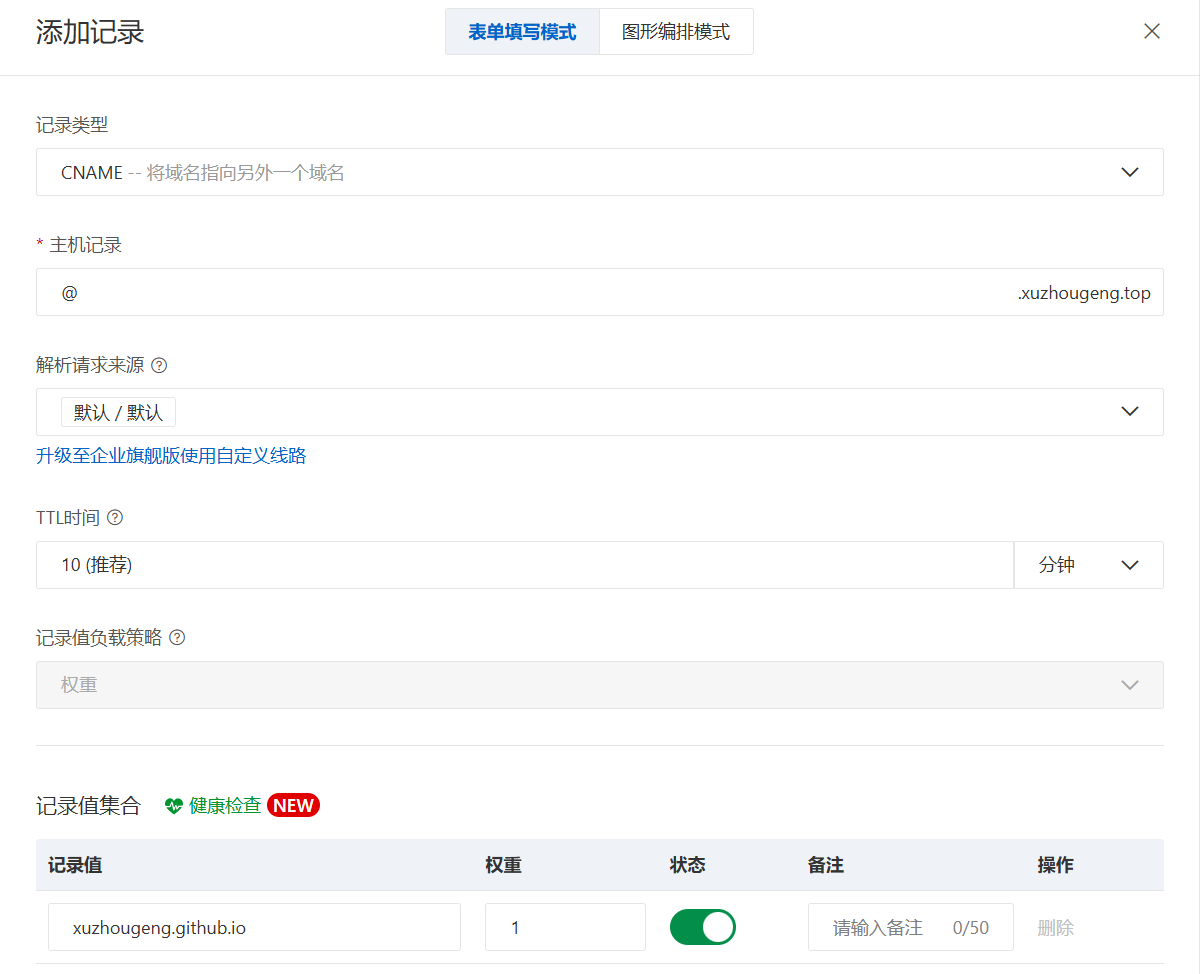Open the CNAME record type dropdown
This screenshot has width=1200, height=974.
600,172
